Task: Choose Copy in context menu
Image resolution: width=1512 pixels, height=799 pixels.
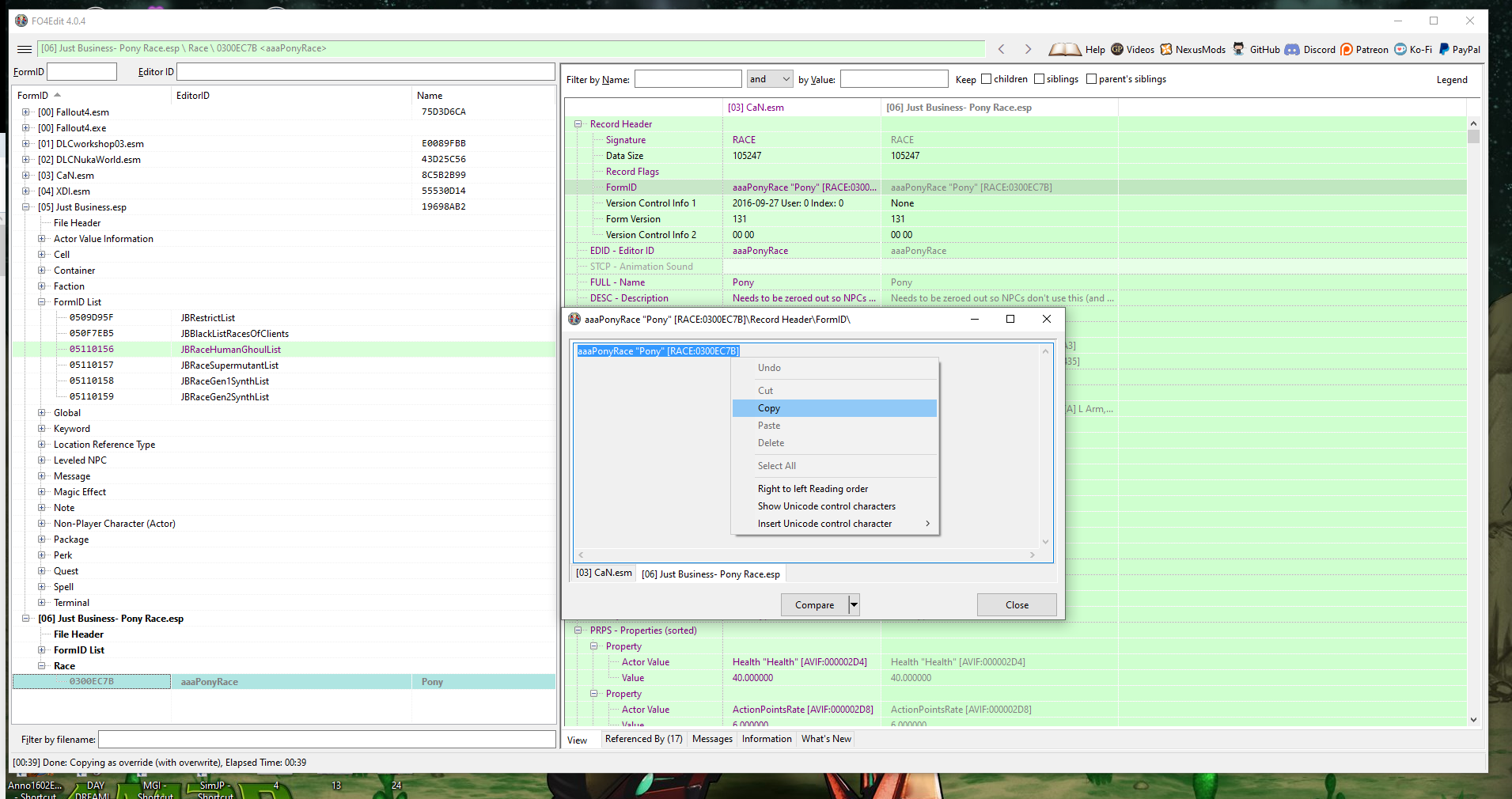Action: coord(835,408)
